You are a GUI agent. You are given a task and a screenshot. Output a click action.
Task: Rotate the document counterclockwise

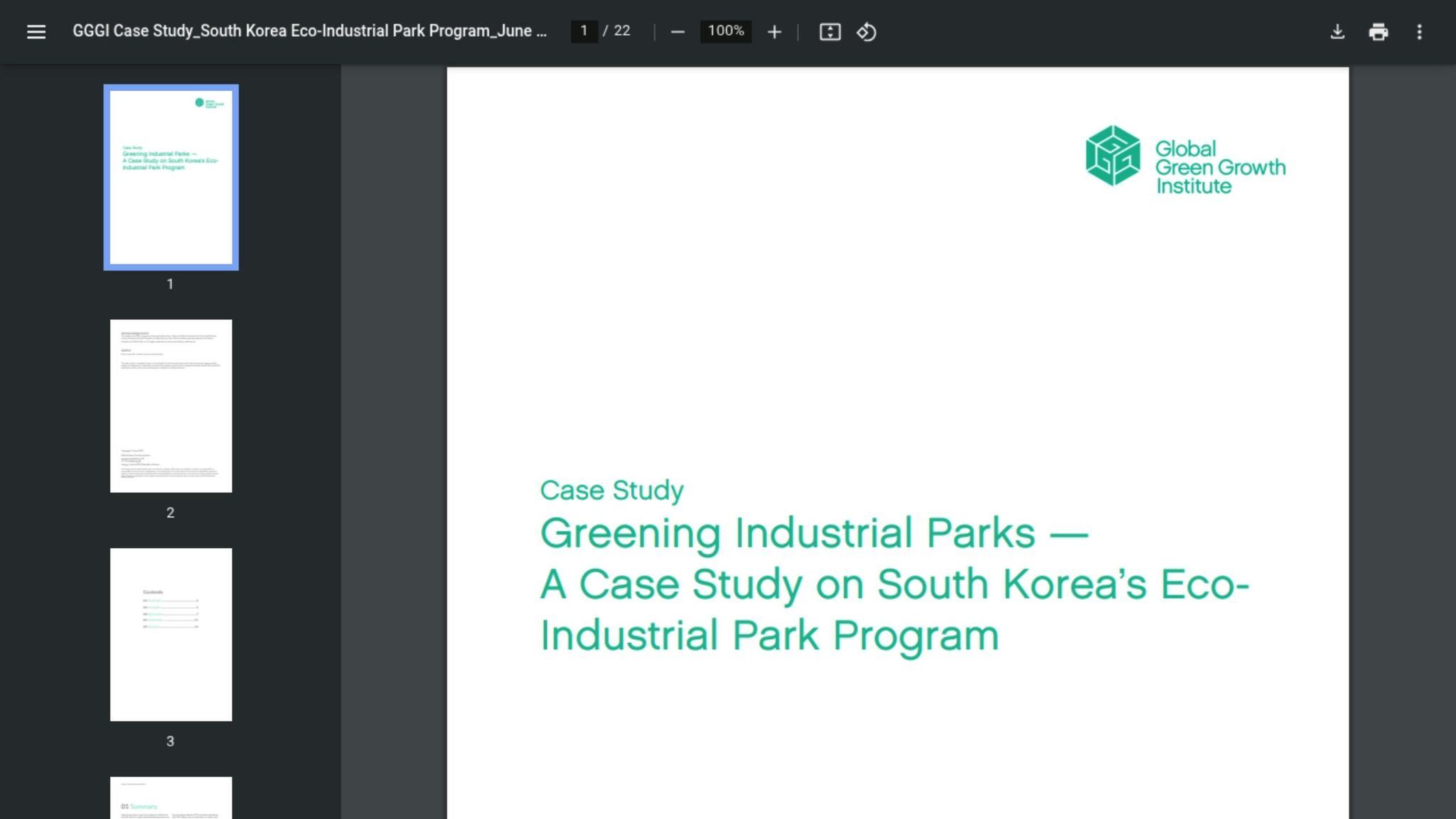[867, 31]
